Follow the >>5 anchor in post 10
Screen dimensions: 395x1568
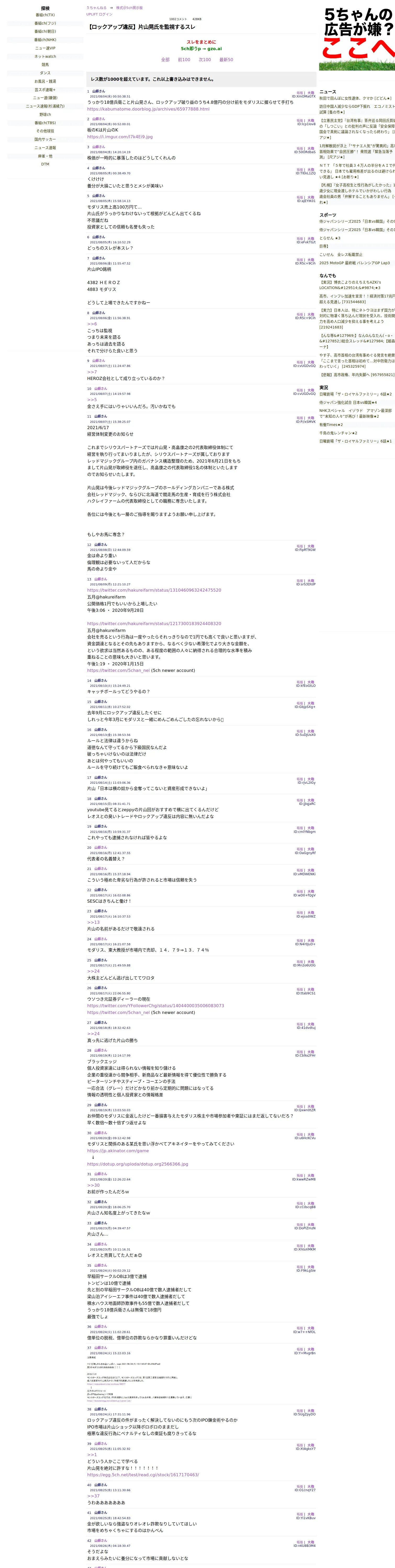click(x=92, y=399)
